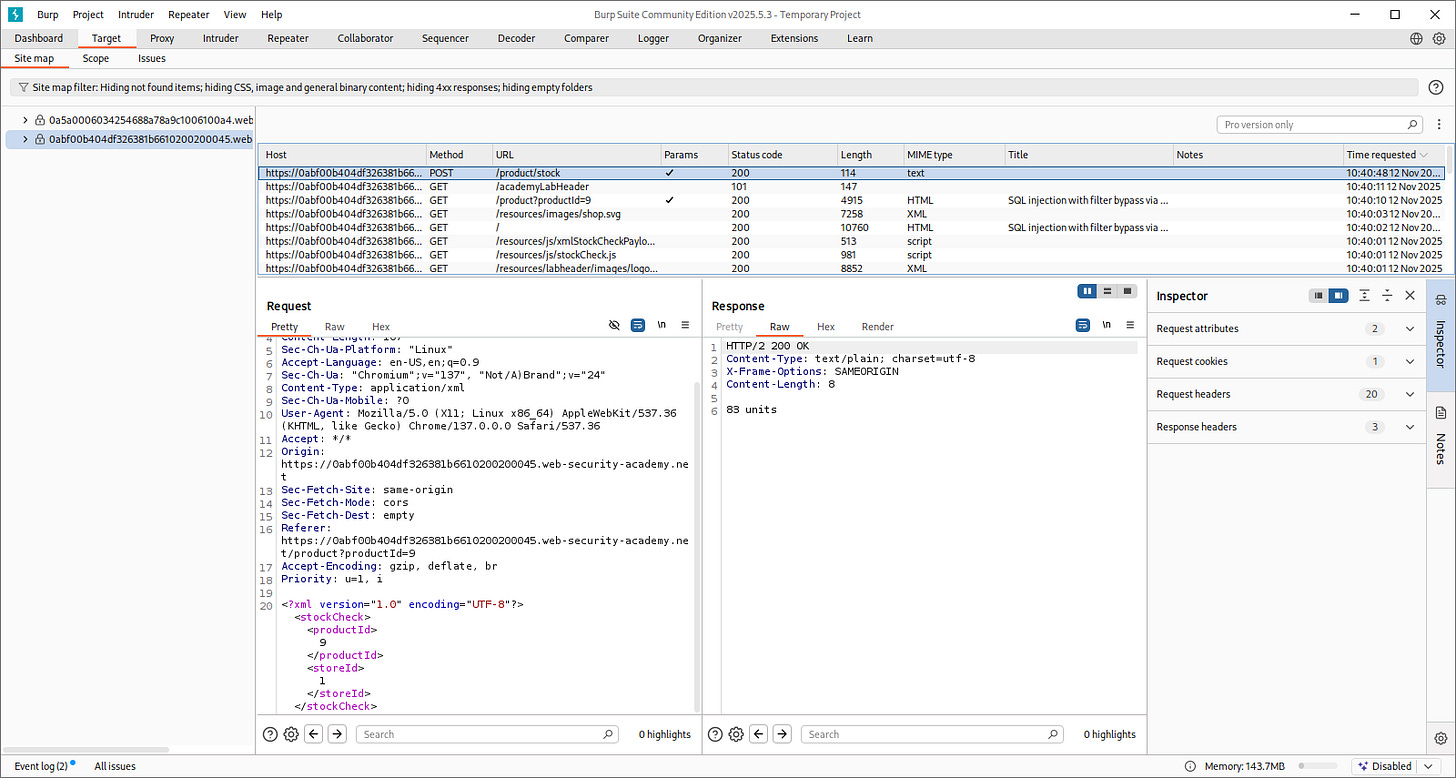Switch to side-by-side request/response layout
Viewport: 1456px width, 778px height.
tap(1087, 291)
